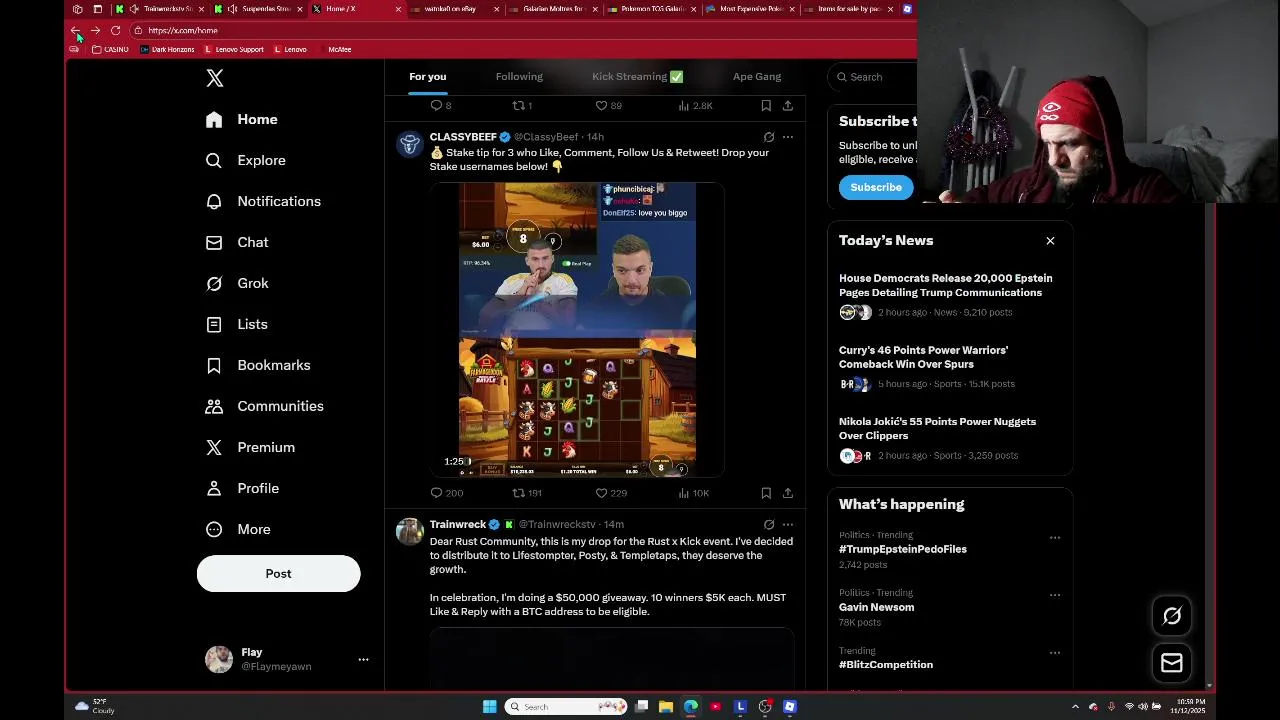Open Notifications in the sidebar

click(263, 202)
